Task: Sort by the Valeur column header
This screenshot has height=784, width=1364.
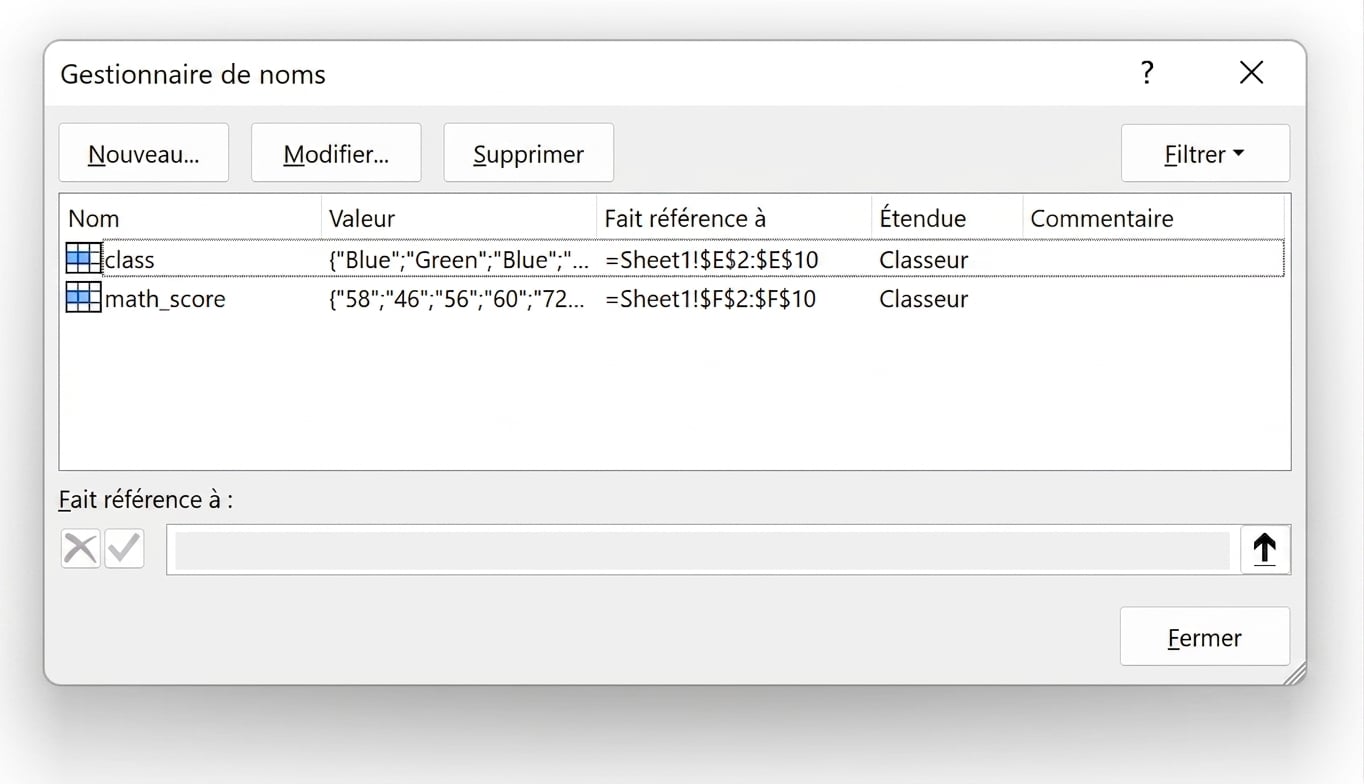Action: (459, 218)
